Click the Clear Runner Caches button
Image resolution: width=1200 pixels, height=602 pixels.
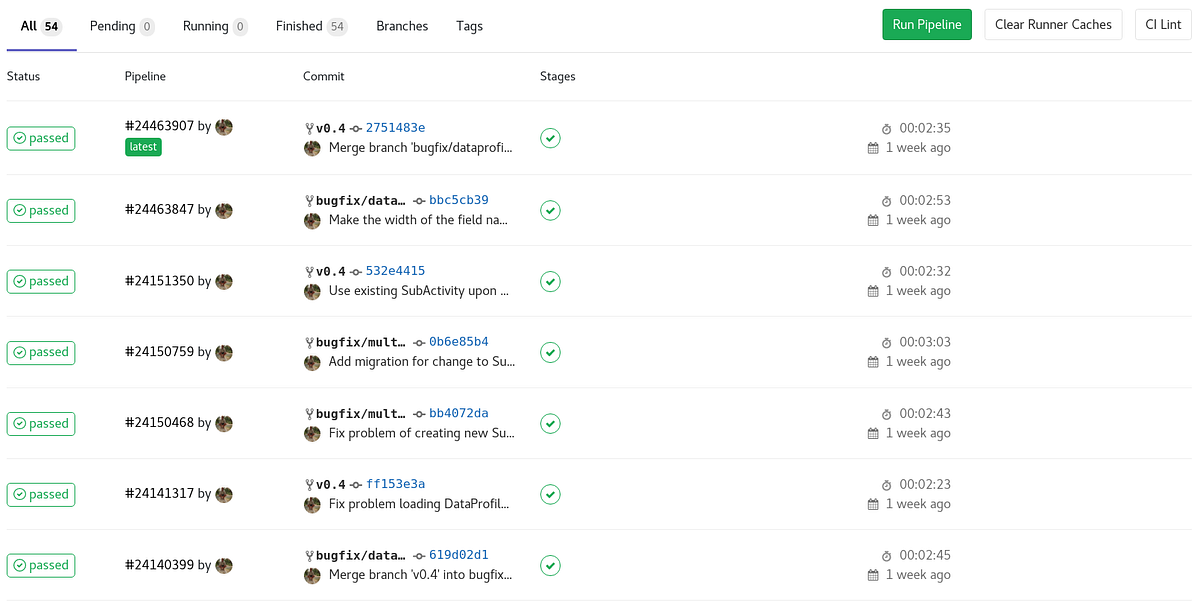pyautogui.click(x=1053, y=24)
